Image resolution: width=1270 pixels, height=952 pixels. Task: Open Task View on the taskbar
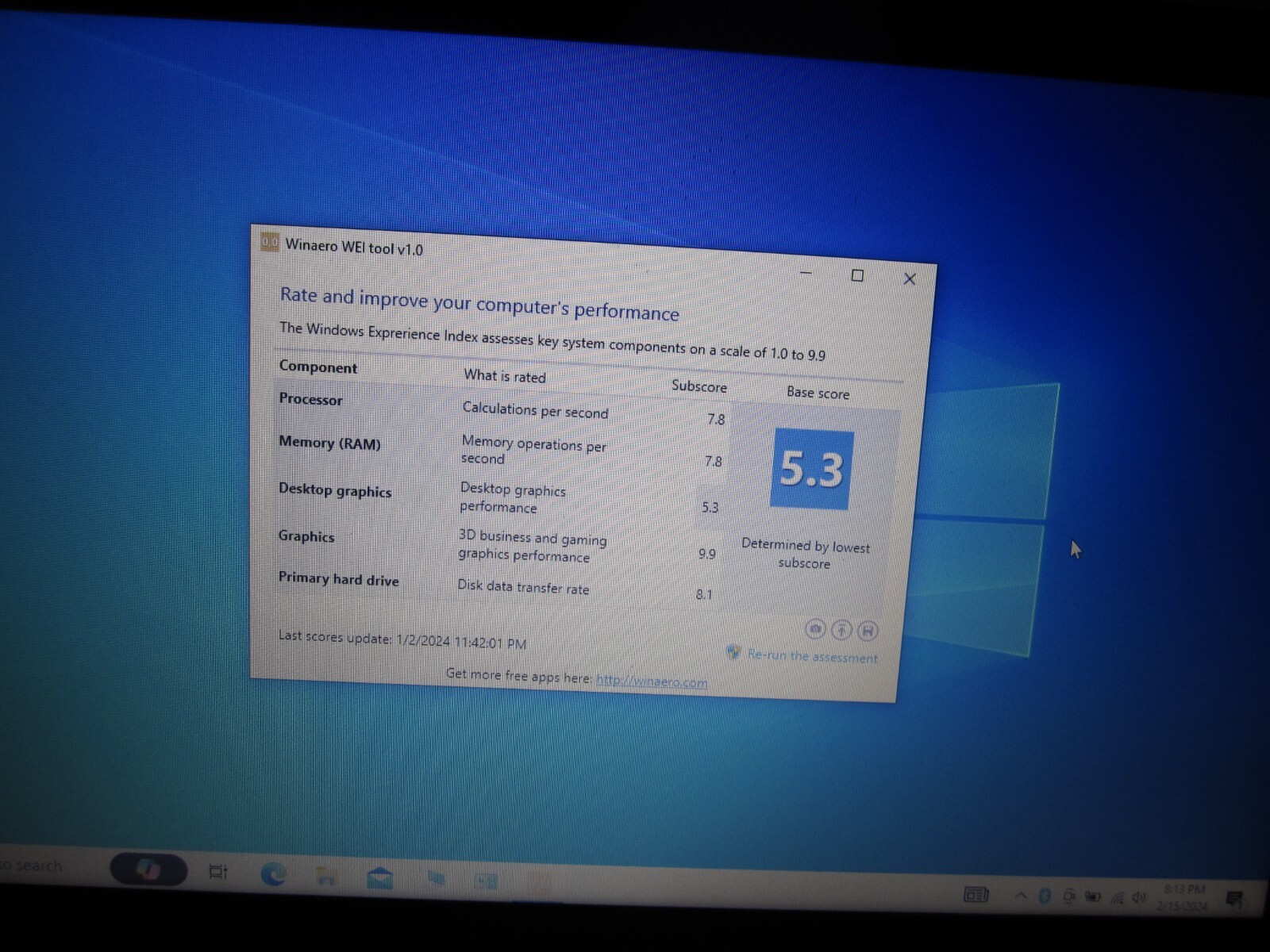(218, 872)
